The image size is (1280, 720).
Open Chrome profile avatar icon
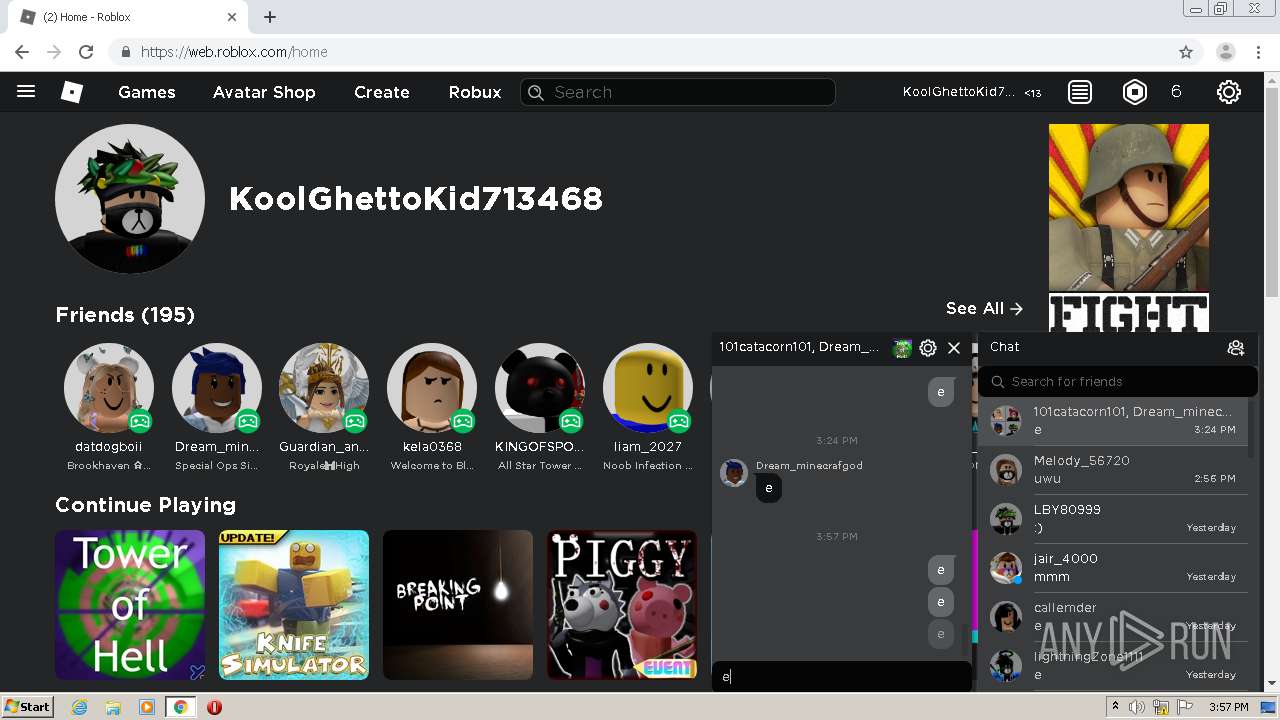coord(1225,52)
